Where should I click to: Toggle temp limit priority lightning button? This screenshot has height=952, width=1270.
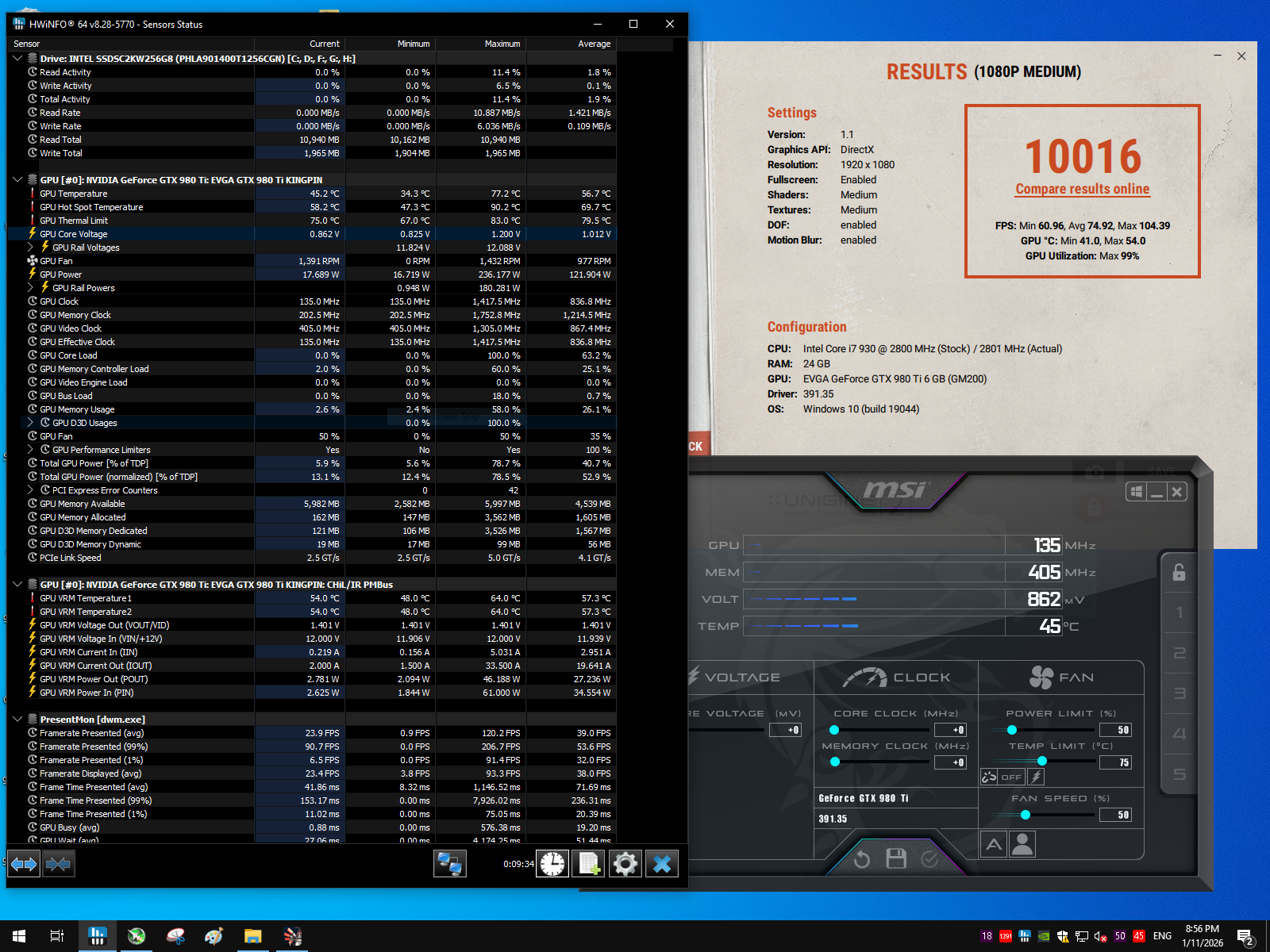[x=1036, y=777]
